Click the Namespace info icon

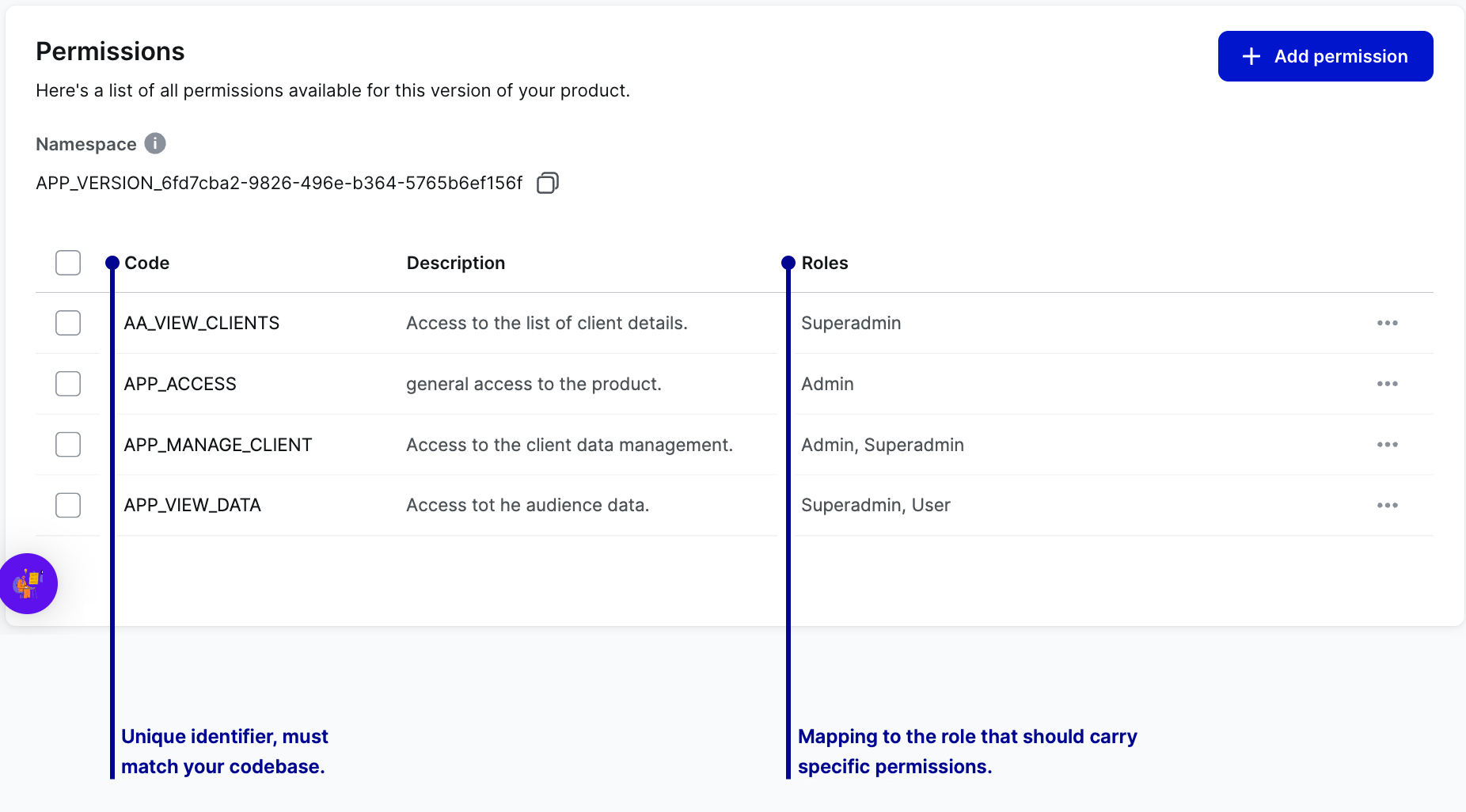[x=155, y=143]
